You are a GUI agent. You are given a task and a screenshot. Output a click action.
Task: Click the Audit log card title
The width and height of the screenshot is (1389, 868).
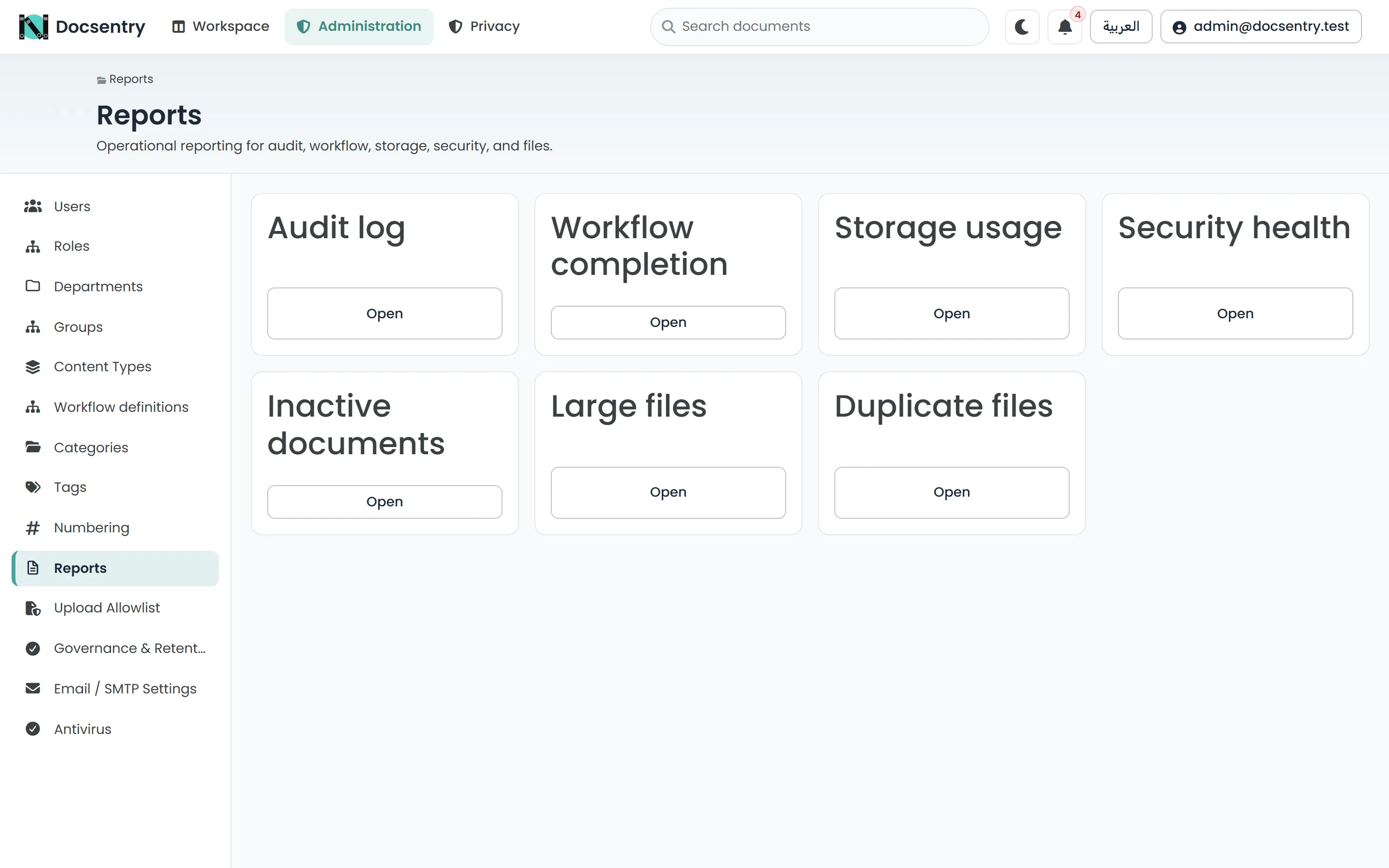[336, 228]
